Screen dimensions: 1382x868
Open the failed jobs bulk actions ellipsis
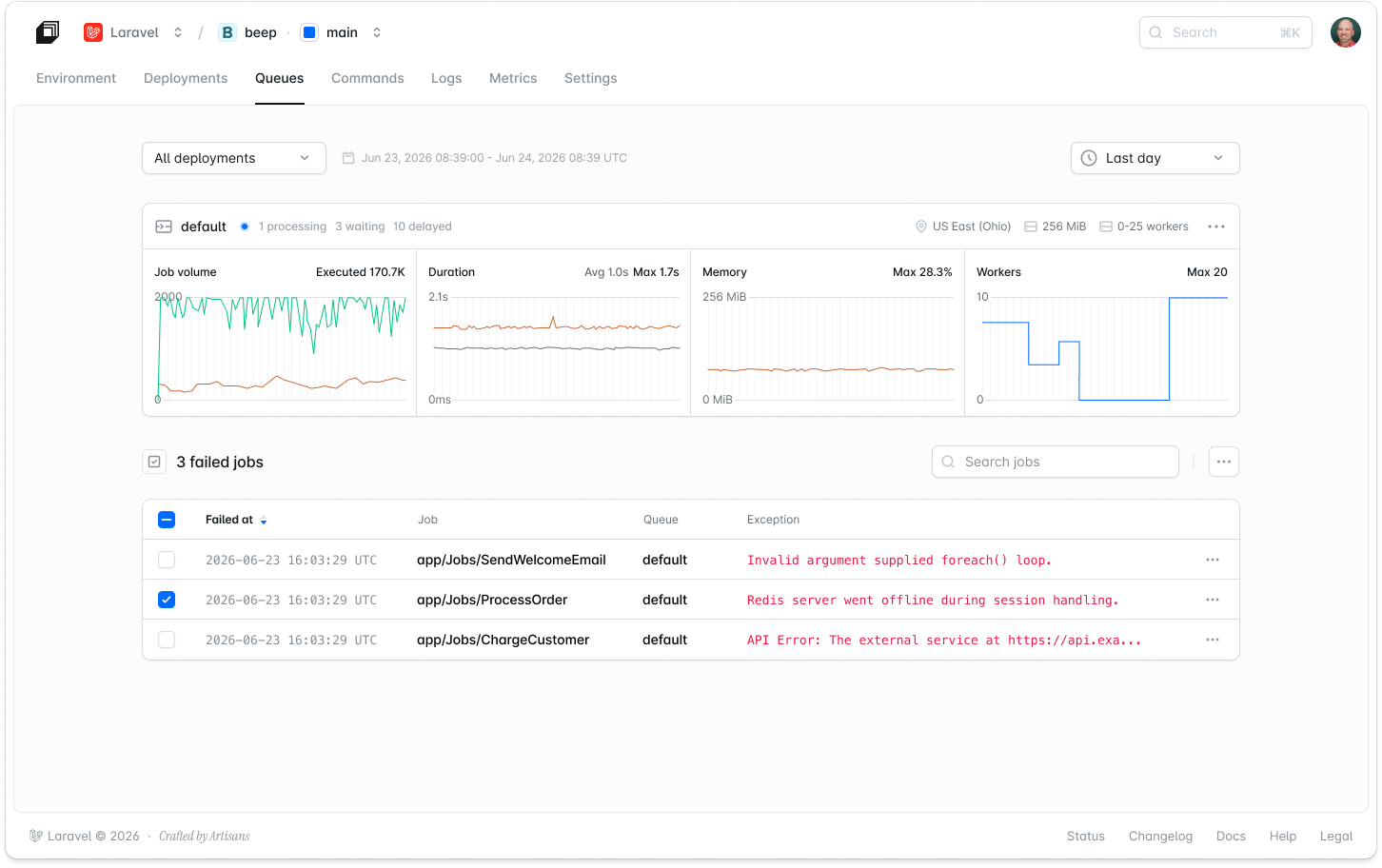(x=1224, y=462)
